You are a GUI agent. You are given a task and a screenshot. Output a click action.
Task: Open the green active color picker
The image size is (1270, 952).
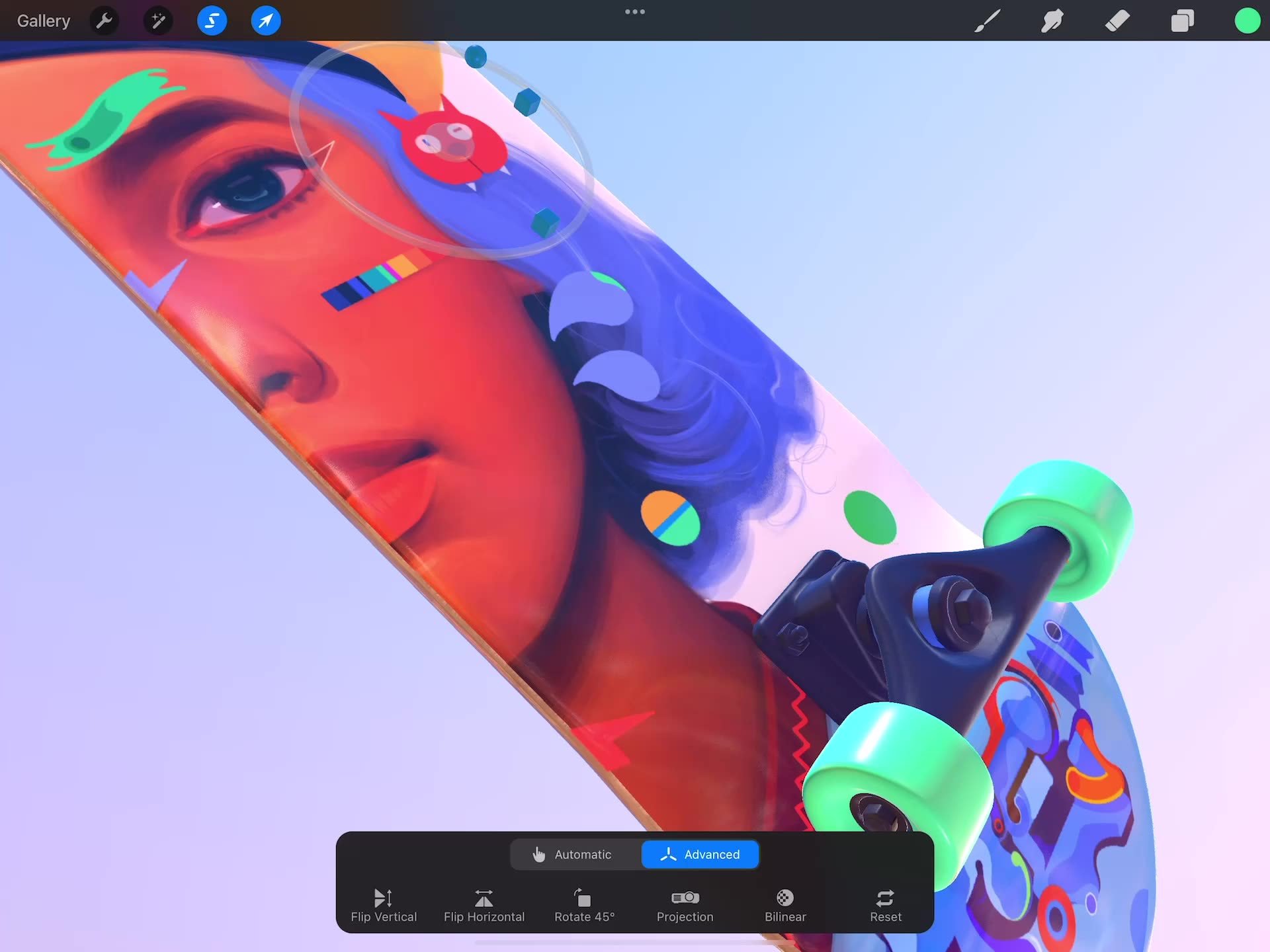click(x=1248, y=21)
